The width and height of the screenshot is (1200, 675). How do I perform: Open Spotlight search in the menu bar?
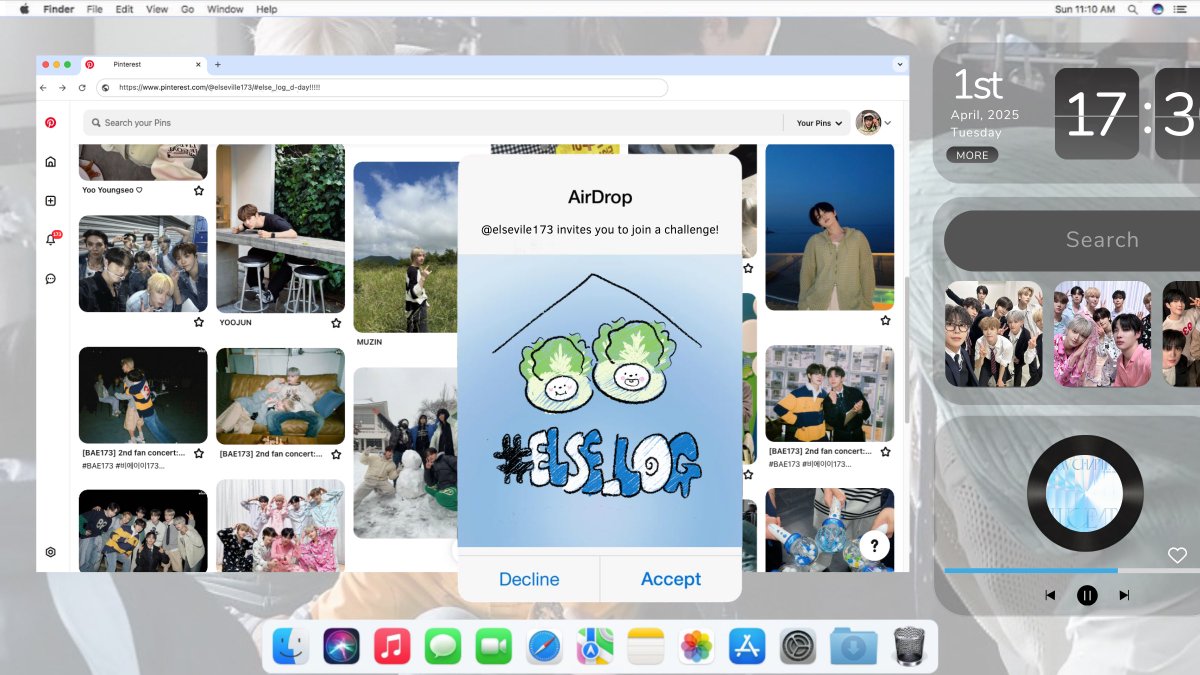click(1133, 9)
